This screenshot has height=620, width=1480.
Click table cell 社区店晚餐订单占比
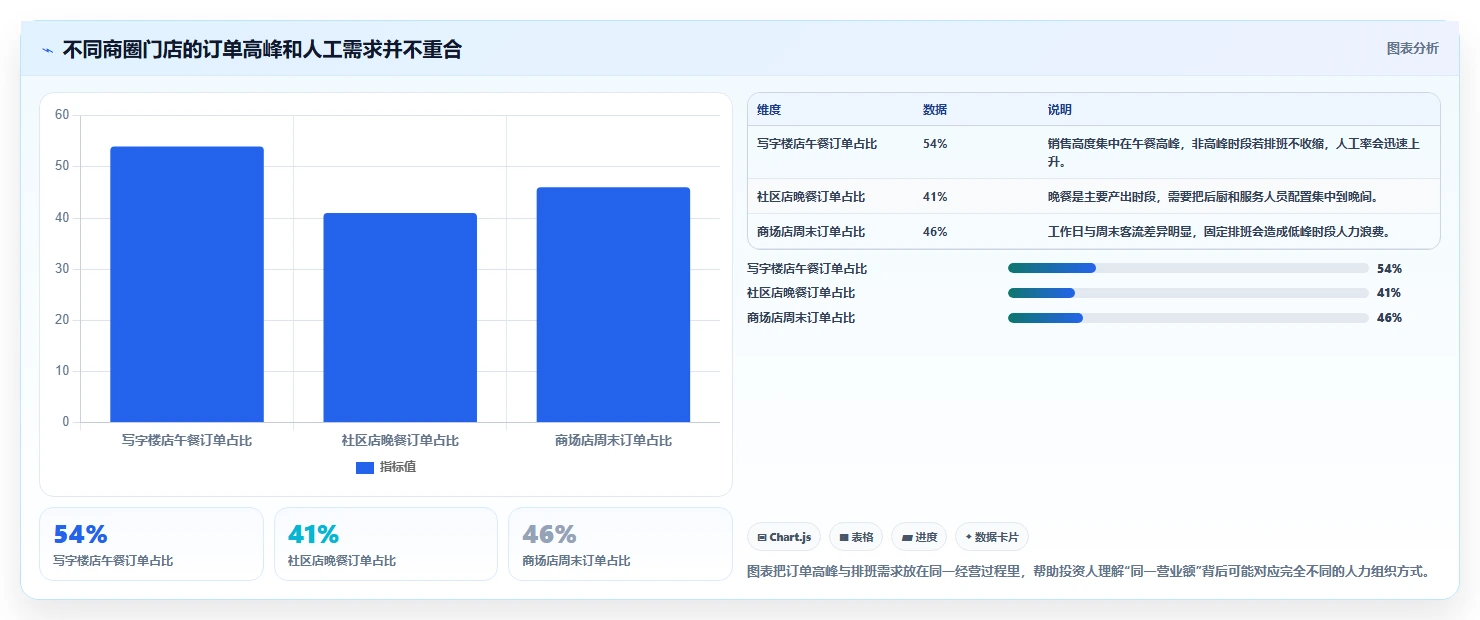(x=811, y=197)
